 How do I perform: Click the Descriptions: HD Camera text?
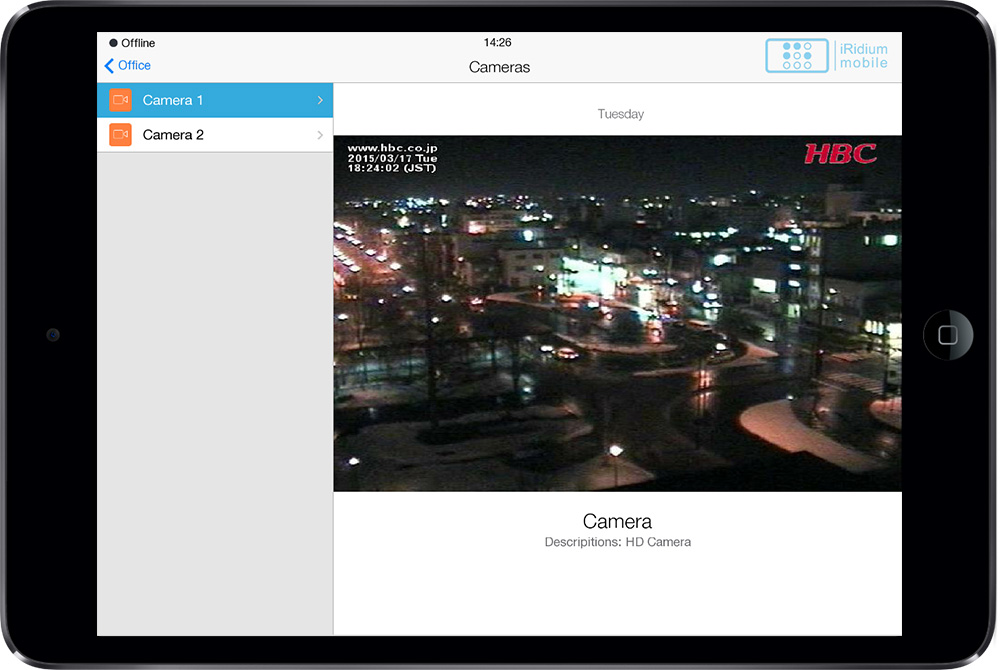pos(617,542)
